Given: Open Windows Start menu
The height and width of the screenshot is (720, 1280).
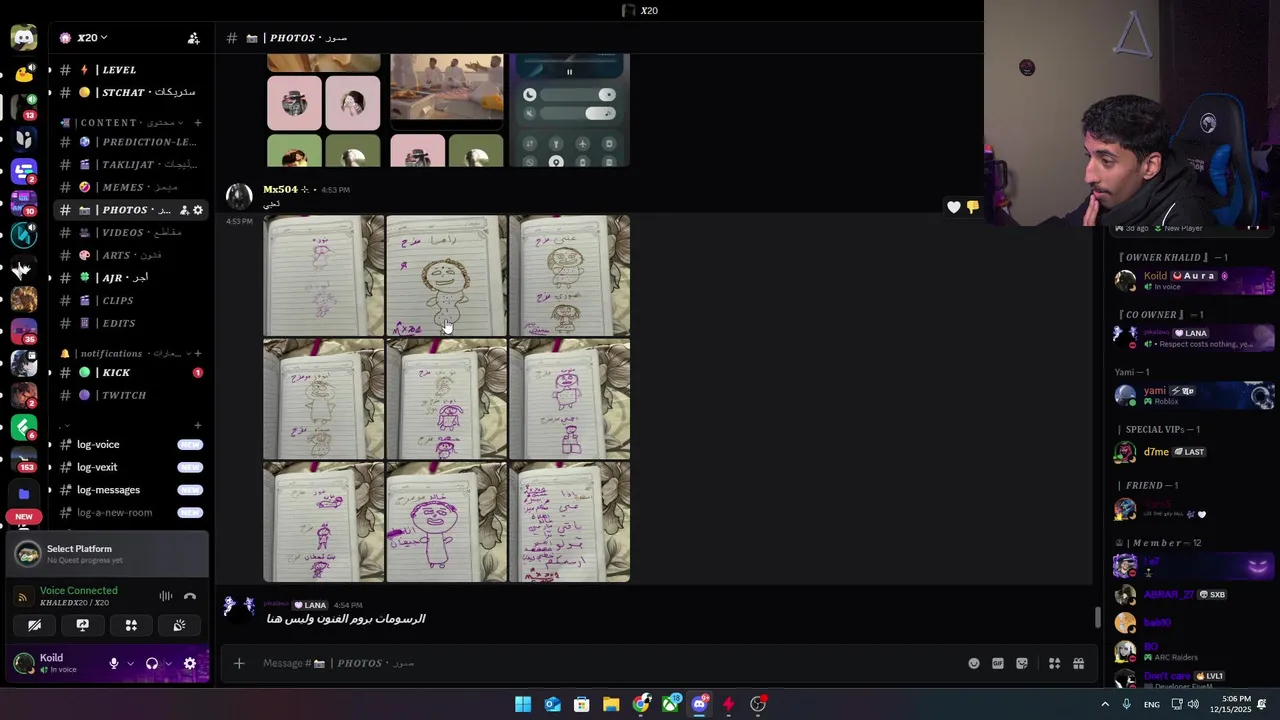Looking at the screenshot, I should [x=523, y=704].
